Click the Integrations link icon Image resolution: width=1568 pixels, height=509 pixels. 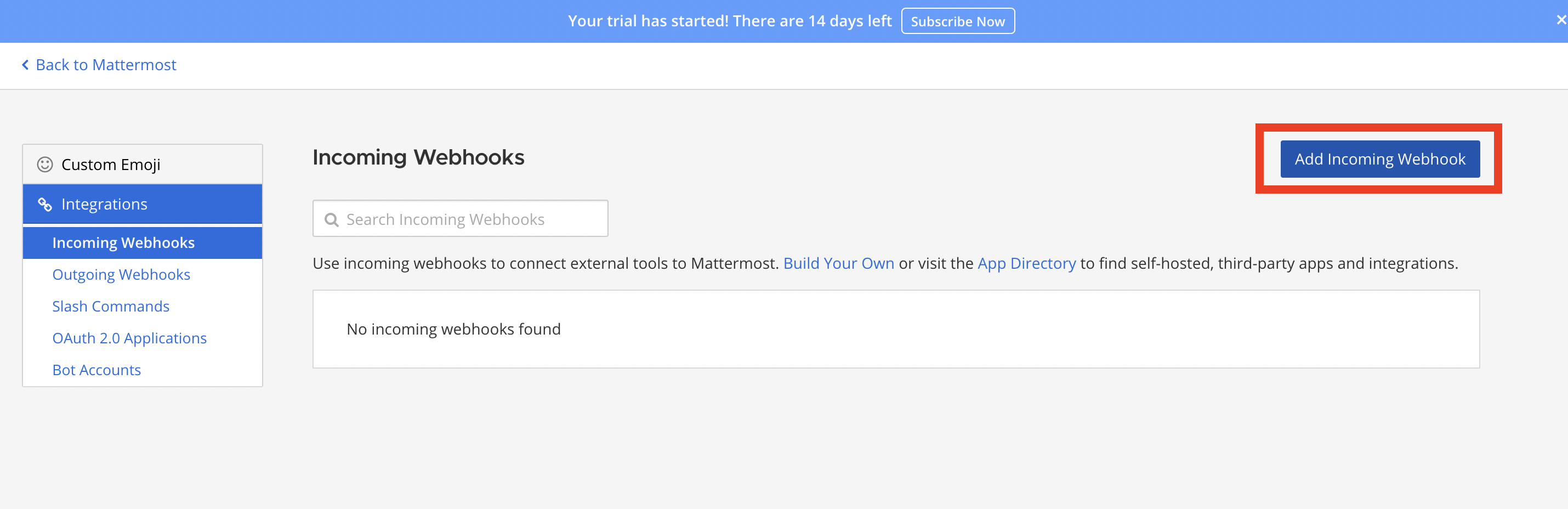point(44,205)
